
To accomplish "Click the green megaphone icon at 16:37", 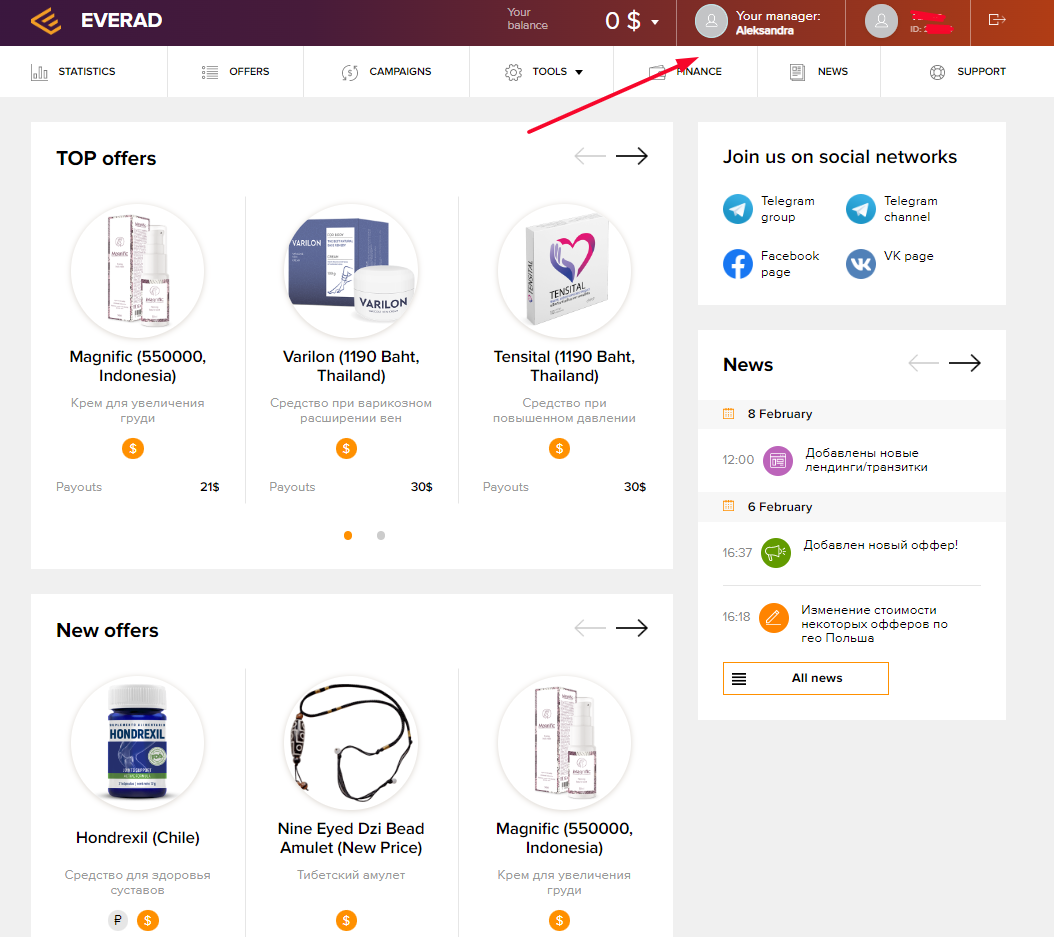I will click(776, 553).
